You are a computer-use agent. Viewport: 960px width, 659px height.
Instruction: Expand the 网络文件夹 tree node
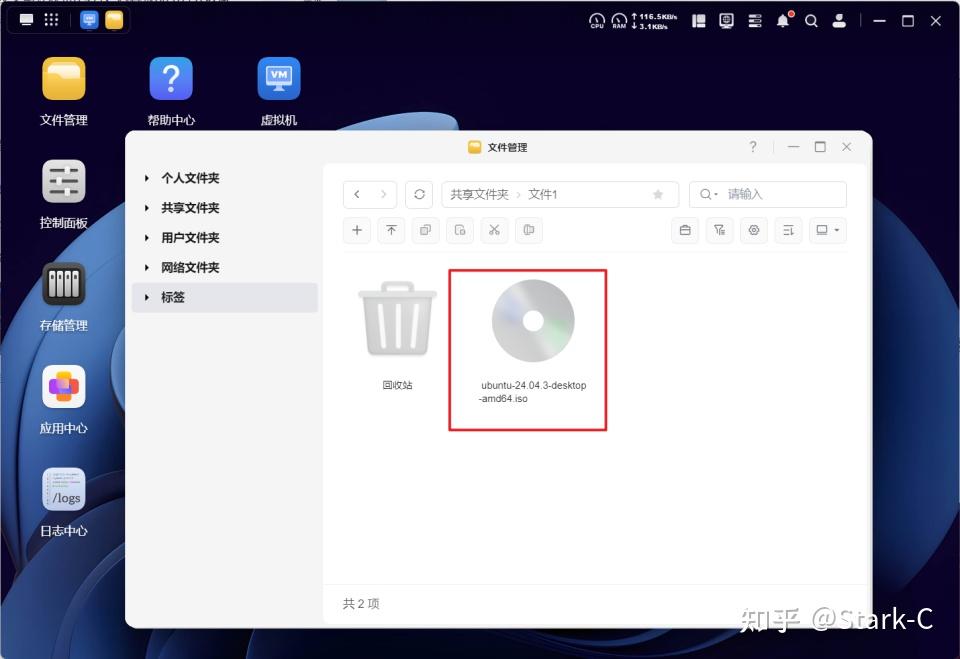[x=147, y=268]
